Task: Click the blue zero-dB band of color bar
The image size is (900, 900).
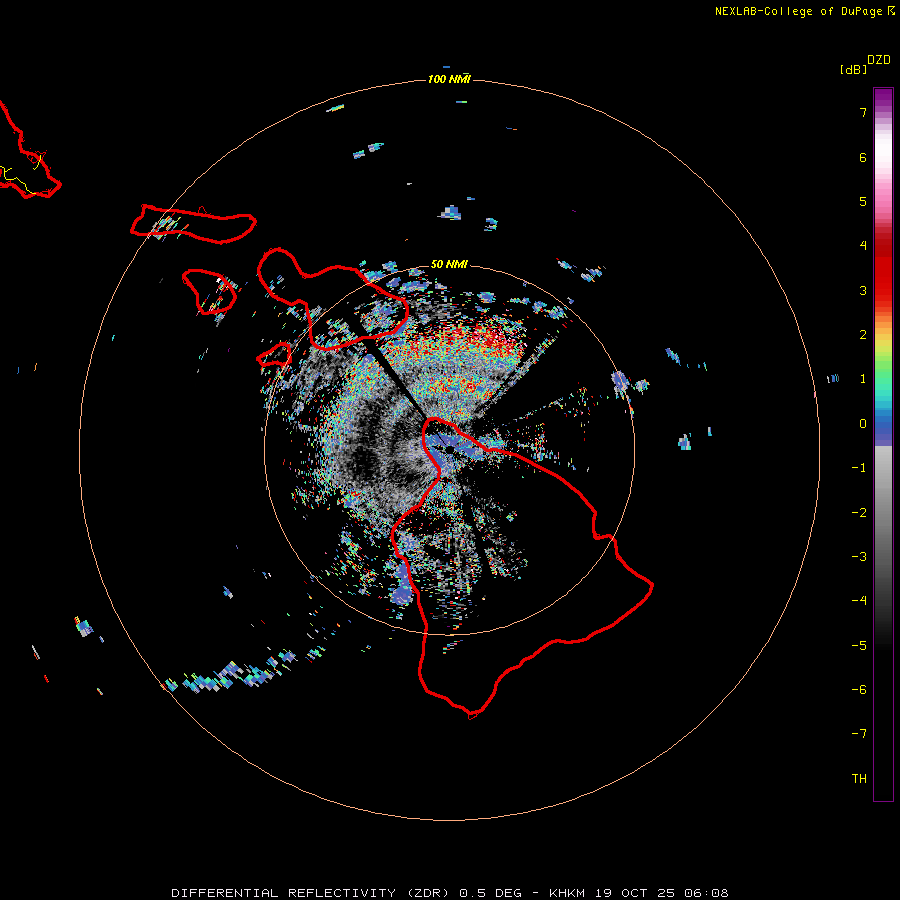Action: click(883, 429)
